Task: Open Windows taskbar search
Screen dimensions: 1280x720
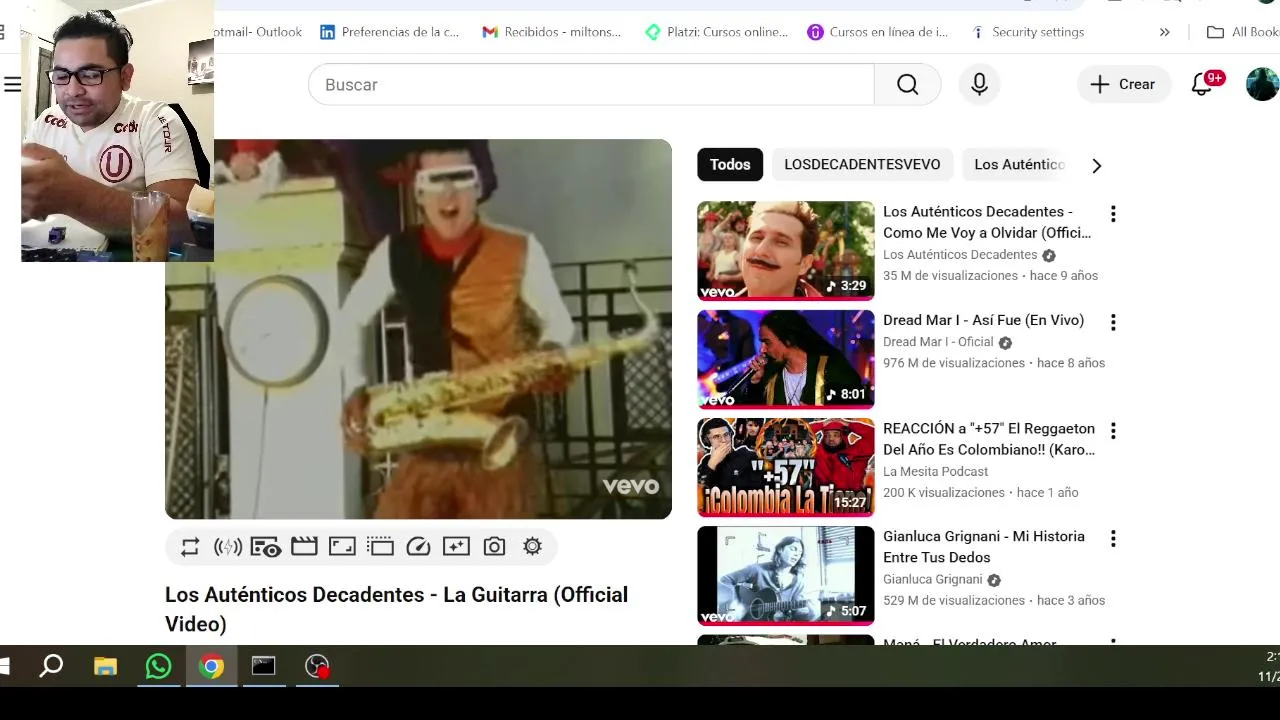Action: tap(51, 666)
